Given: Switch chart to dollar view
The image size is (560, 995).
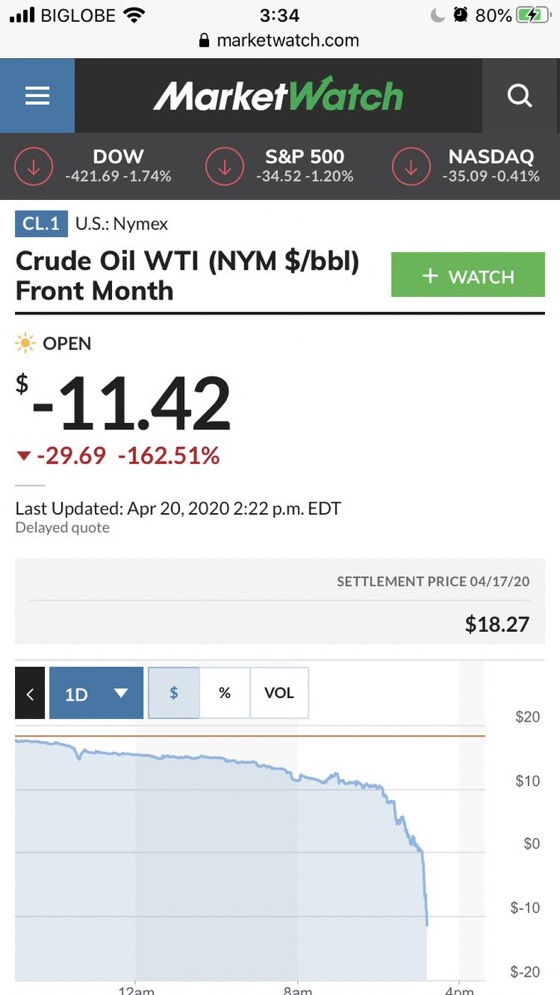Looking at the screenshot, I should 174,693.
